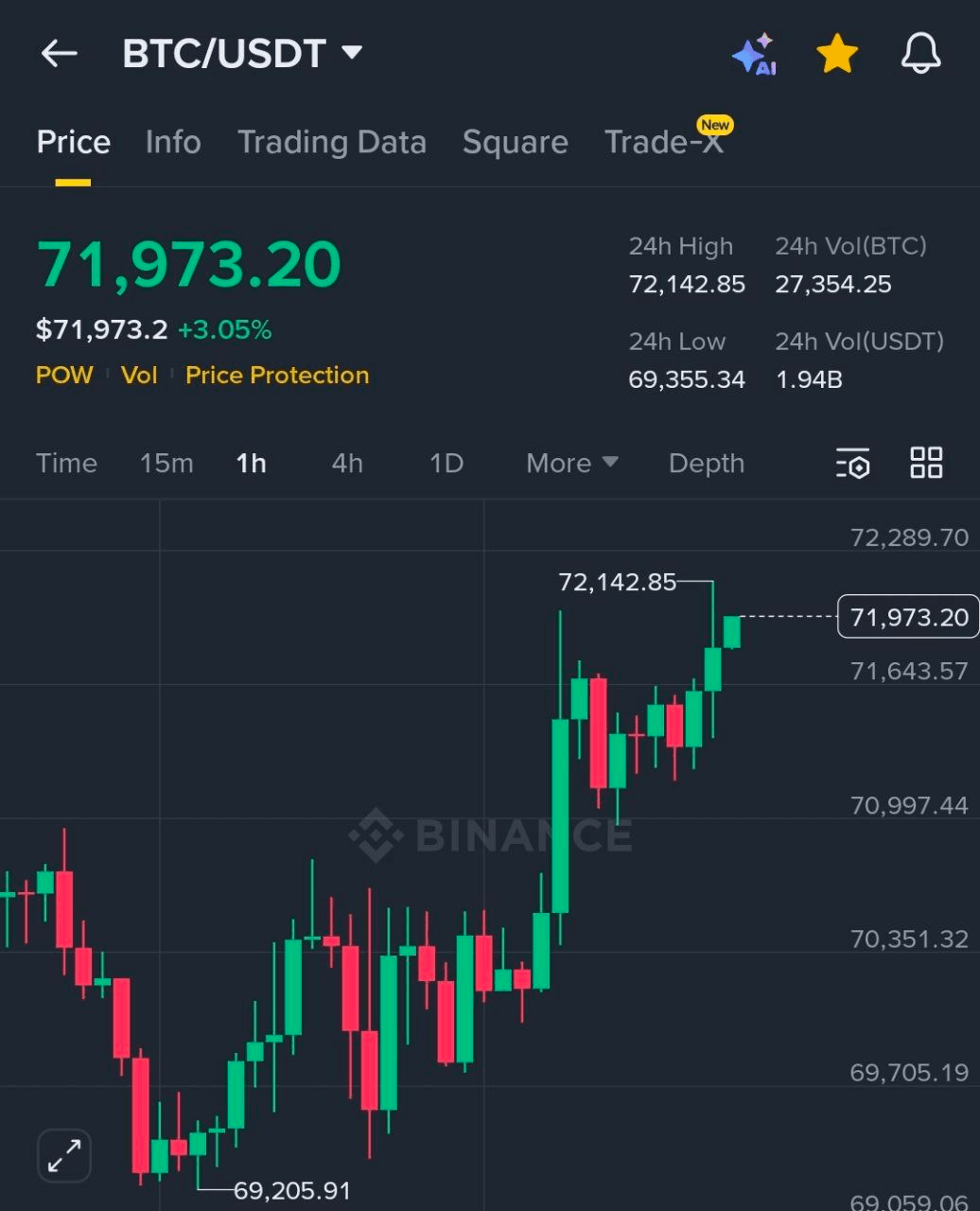Select the 1D chart interval
Screen dimensions: 980x1211
[446, 464]
